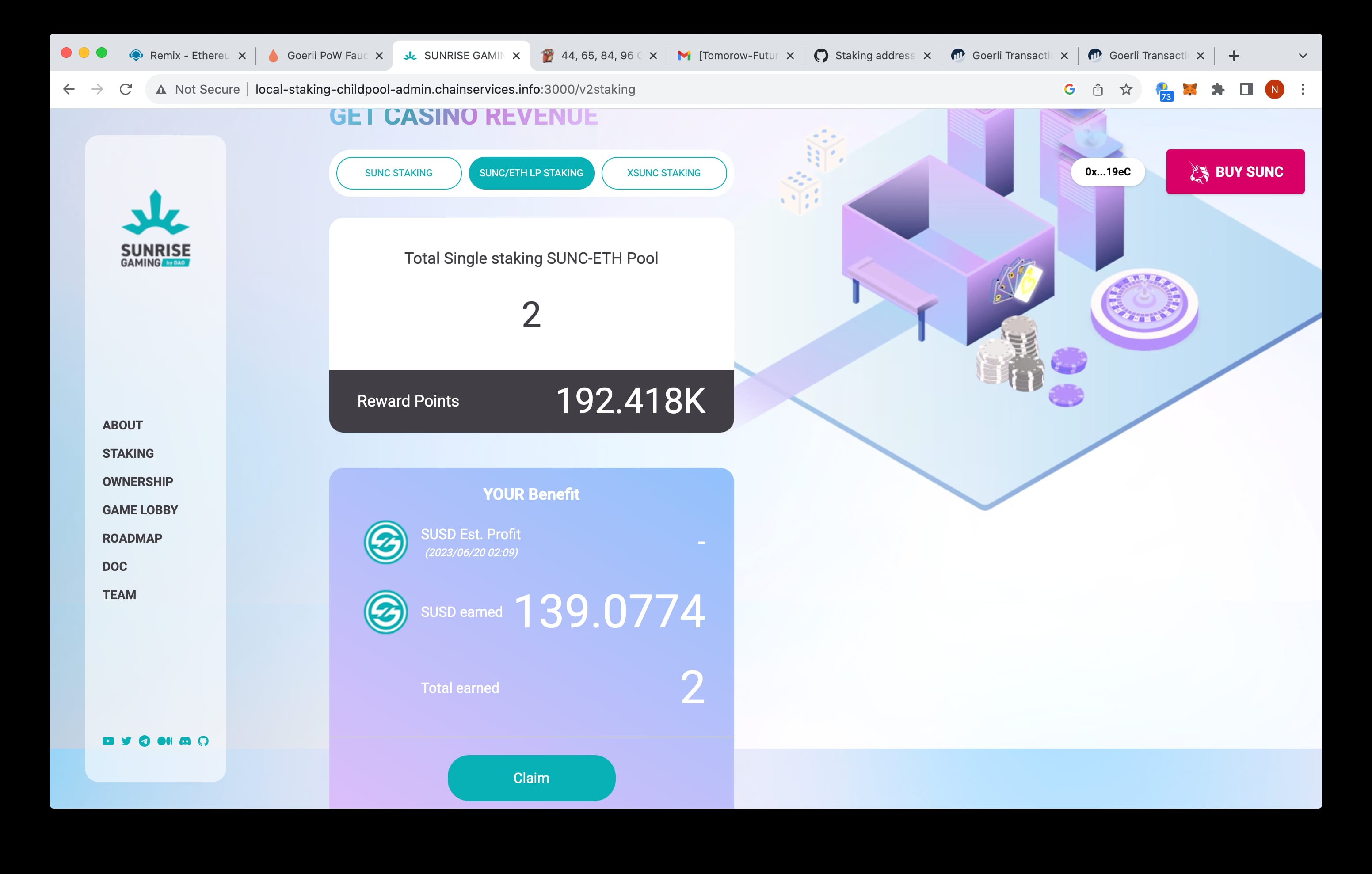This screenshot has height=874, width=1372.
Task: Open the YouTube social icon in sidebar
Action: (108, 741)
